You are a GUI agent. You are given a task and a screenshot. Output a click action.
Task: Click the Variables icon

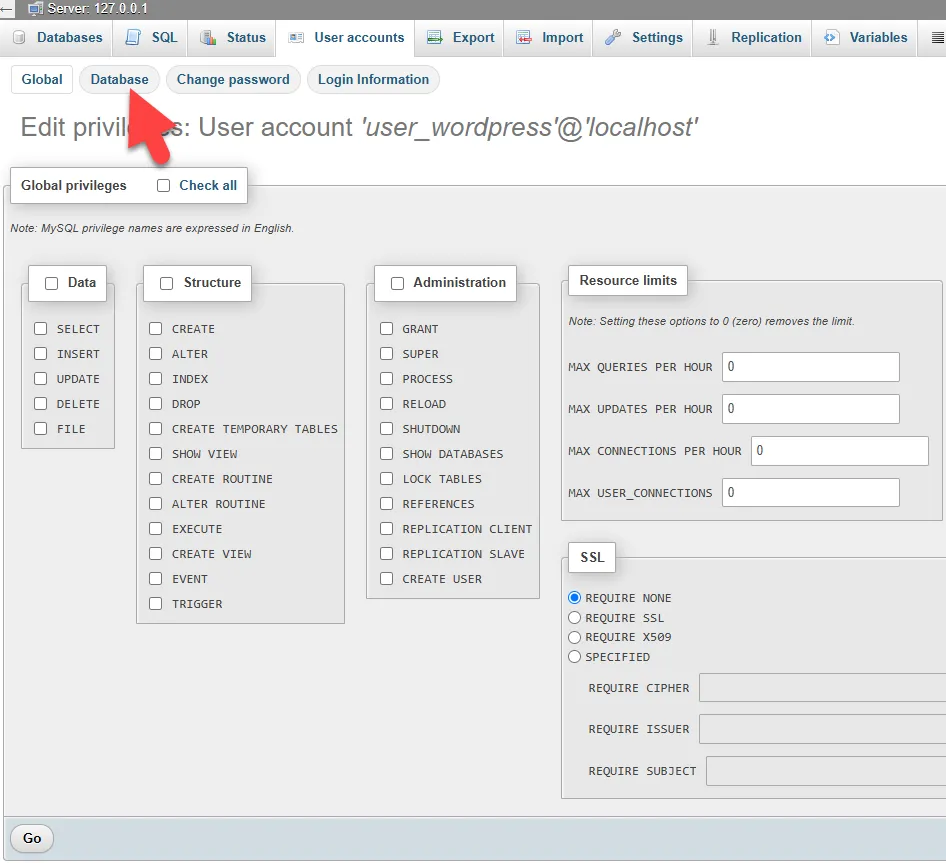click(x=831, y=37)
